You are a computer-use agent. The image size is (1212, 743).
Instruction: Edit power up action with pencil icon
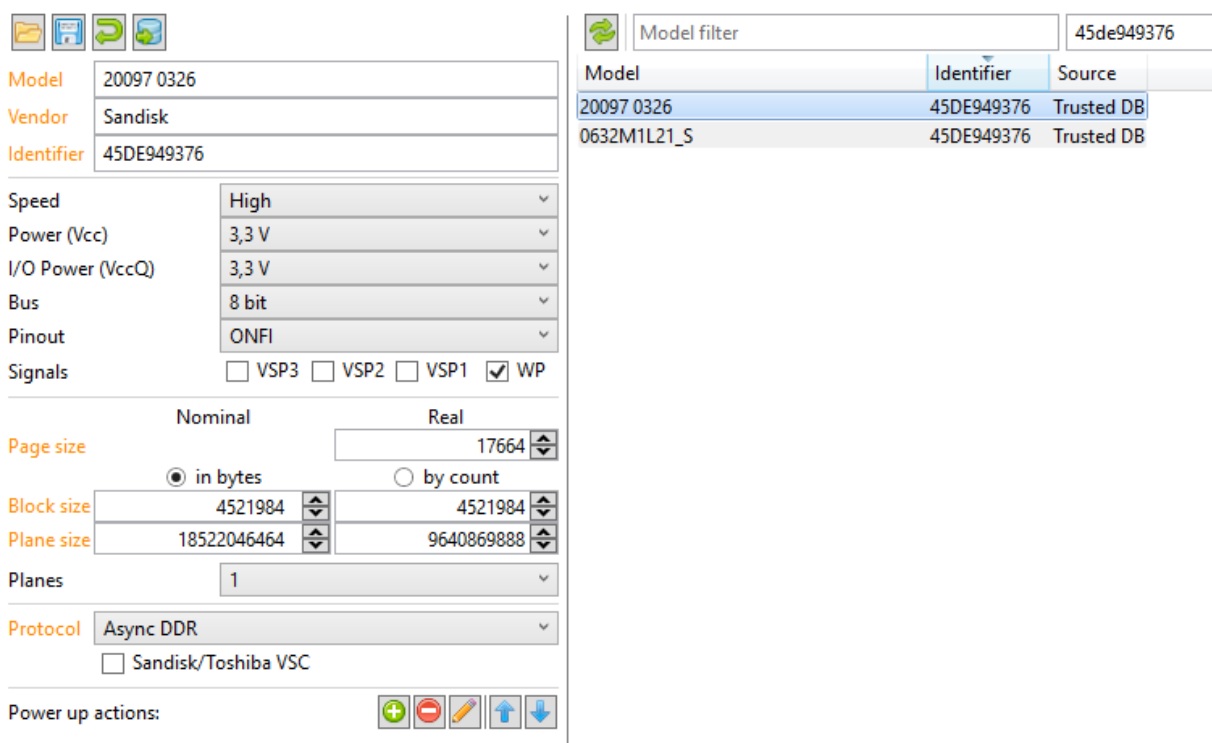(x=465, y=713)
